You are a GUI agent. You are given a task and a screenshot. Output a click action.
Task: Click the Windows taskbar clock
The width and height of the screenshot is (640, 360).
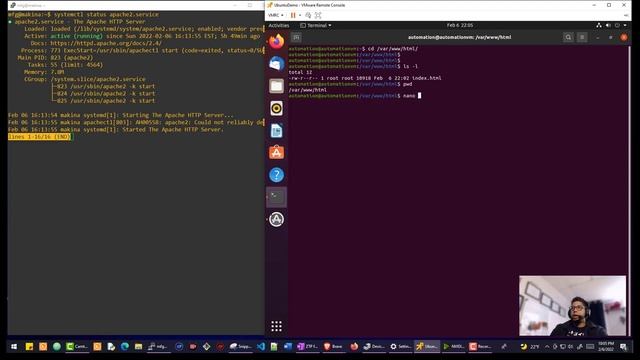pyautogui.click(x=606, y=347)
